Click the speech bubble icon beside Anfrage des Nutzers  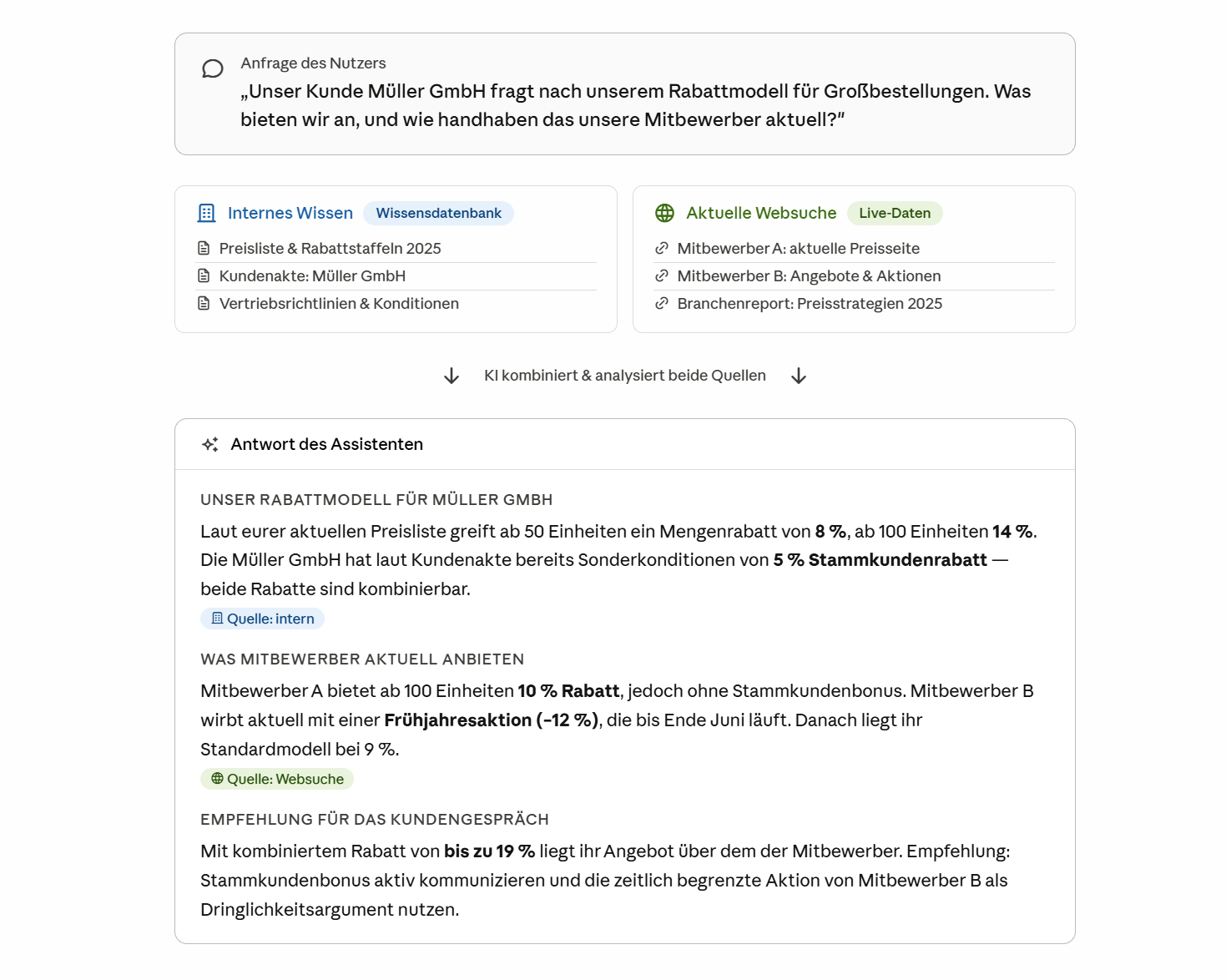coord(213,68)
